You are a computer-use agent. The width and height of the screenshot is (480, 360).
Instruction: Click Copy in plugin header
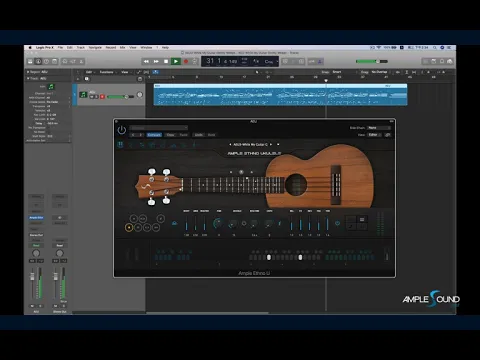click(170, 135)
